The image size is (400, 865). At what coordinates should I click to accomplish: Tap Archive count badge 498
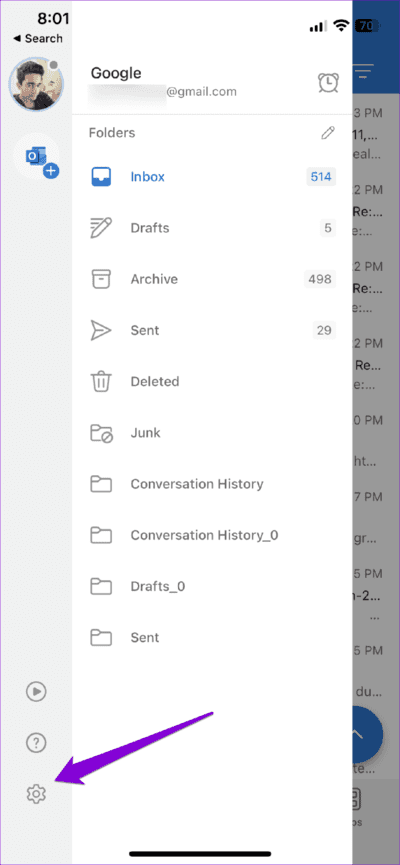[x=320, y=279]
